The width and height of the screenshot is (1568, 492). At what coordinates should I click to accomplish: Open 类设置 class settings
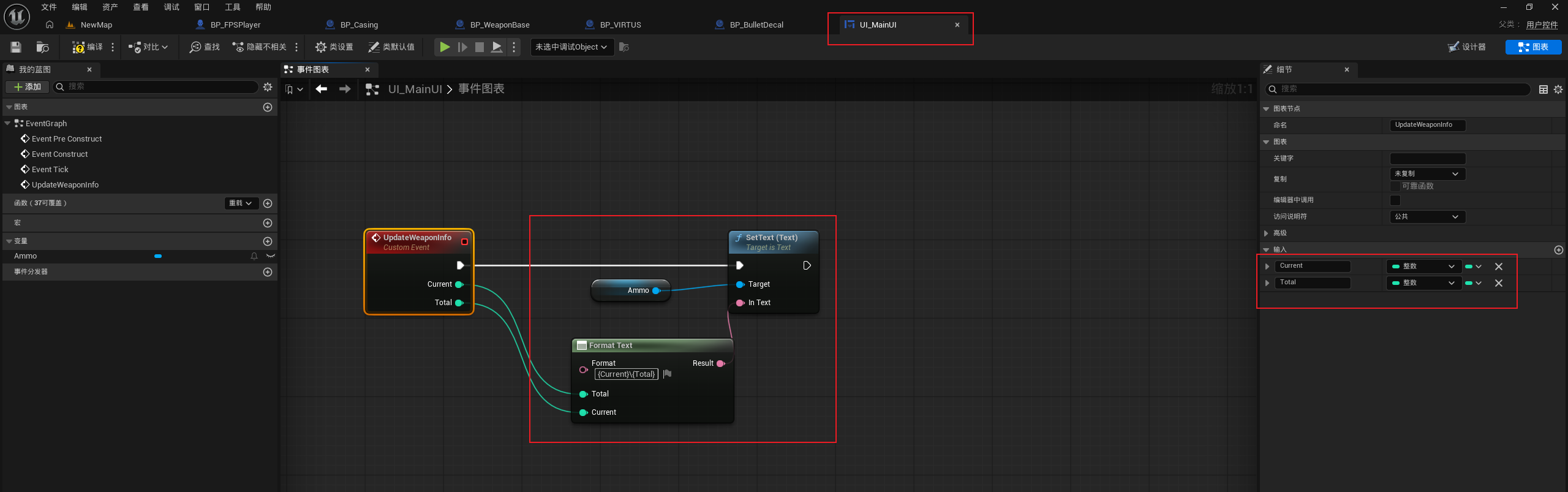click(334, 47)
